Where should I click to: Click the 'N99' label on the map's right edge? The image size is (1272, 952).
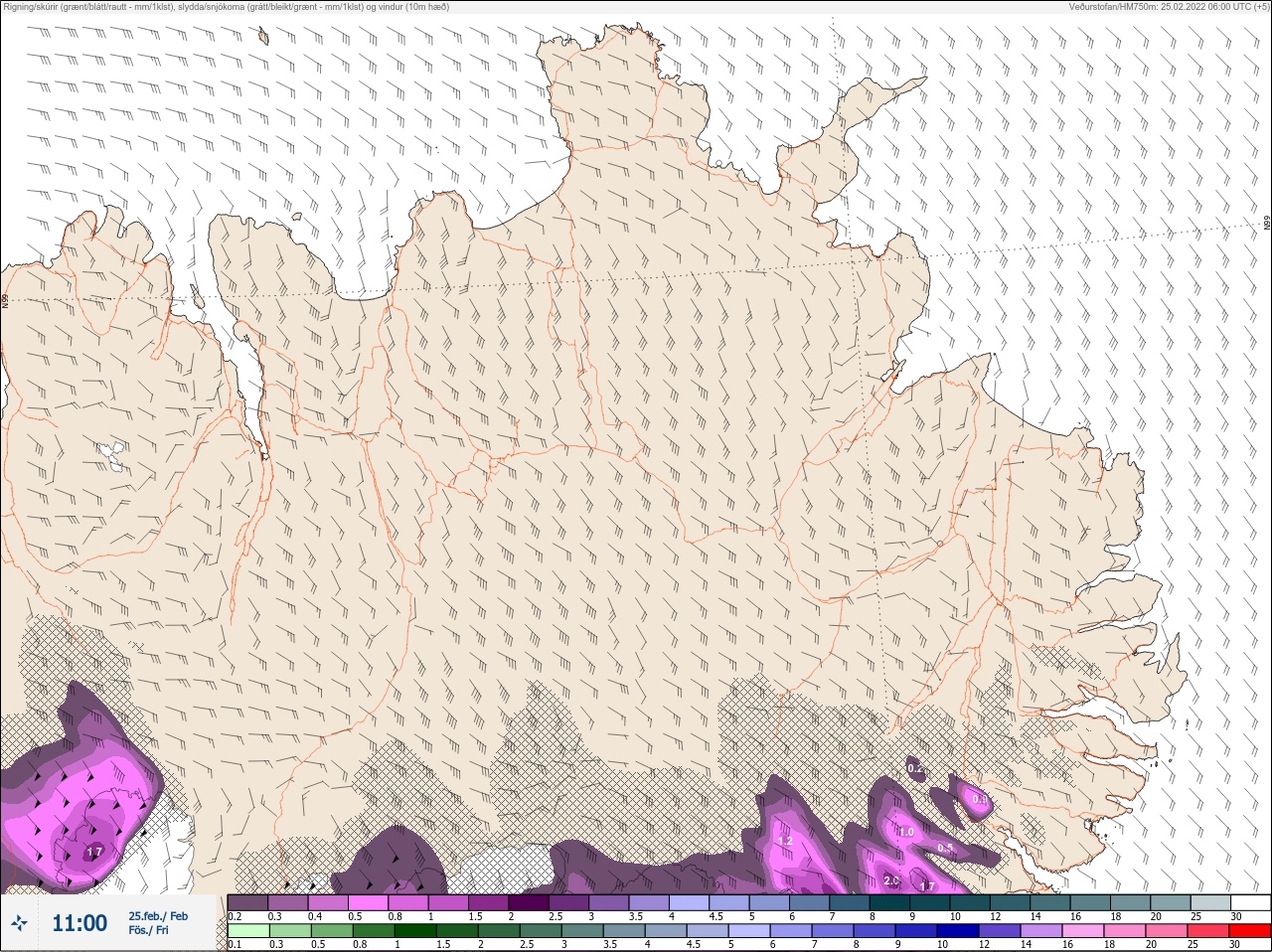pyautogui.click(x=1267, y=224)
